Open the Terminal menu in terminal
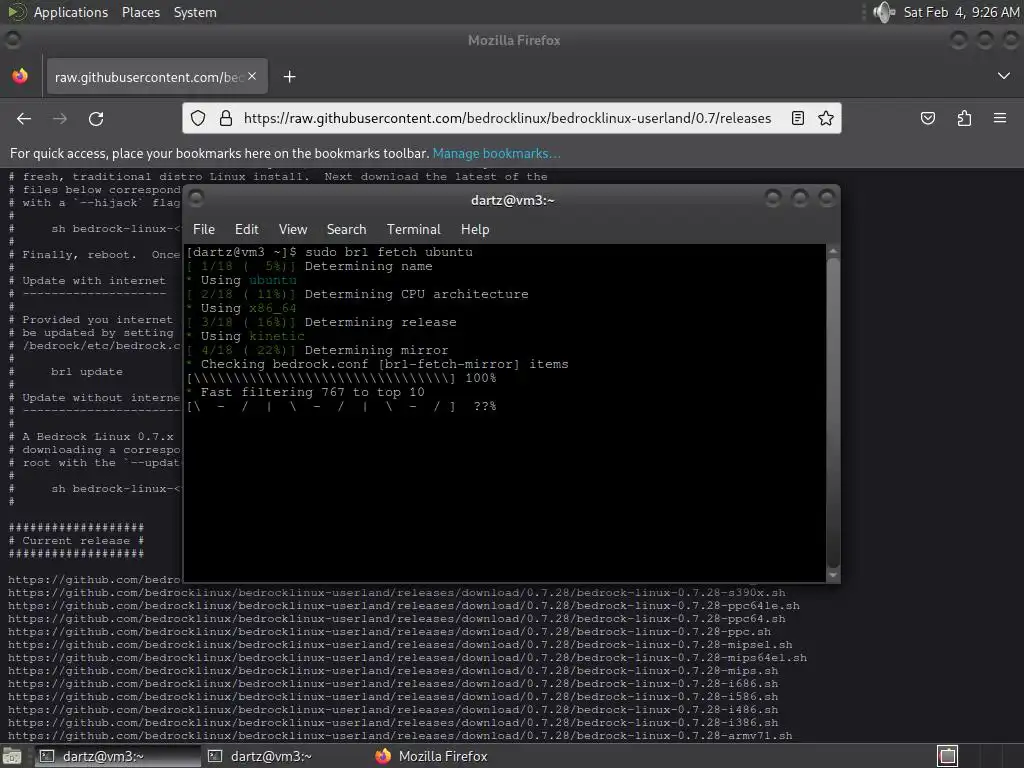Image resolution: width=1024 pixels, height=768 pixels. tap(413, 229)
